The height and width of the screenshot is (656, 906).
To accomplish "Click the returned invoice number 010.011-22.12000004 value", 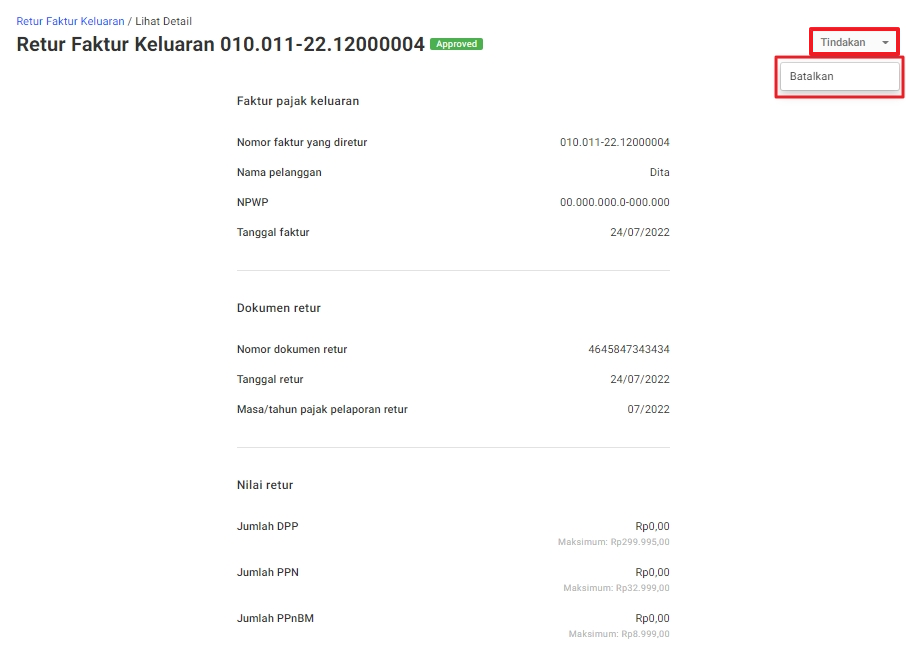I will pyautogui.click(x=614, y=142).
